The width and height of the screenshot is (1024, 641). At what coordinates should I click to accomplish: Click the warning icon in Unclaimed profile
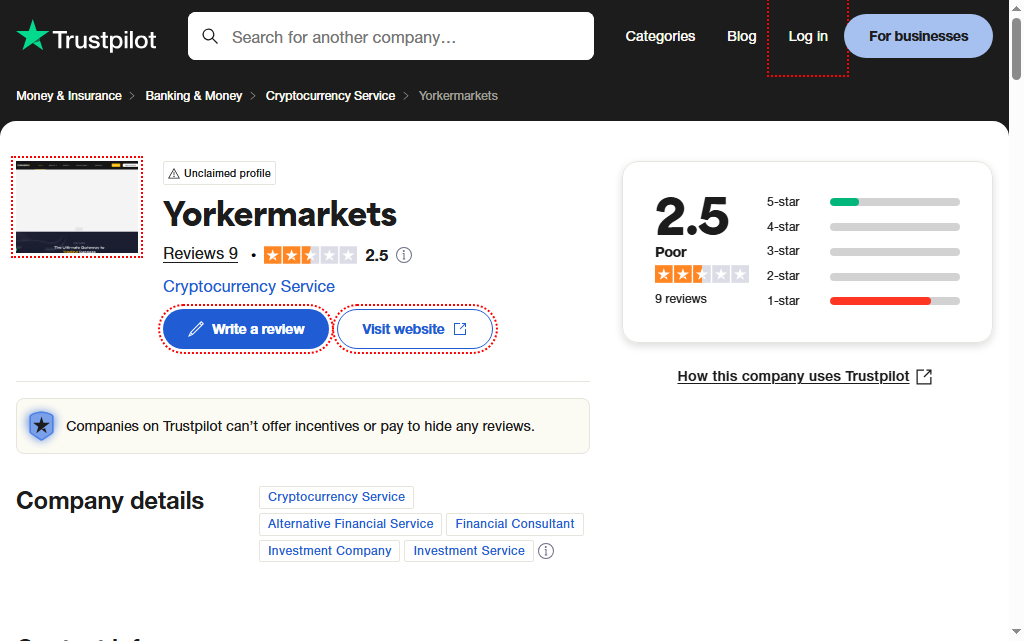click(x=174, y=174)
